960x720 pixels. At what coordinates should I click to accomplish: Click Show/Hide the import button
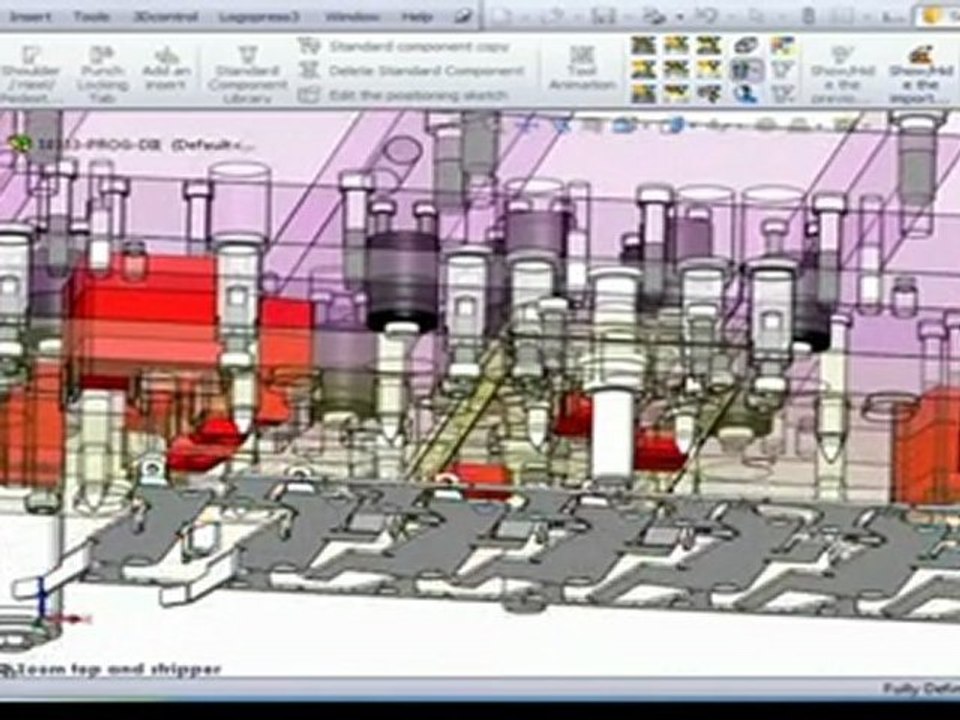pyautogui.click(x=922, y=73)
